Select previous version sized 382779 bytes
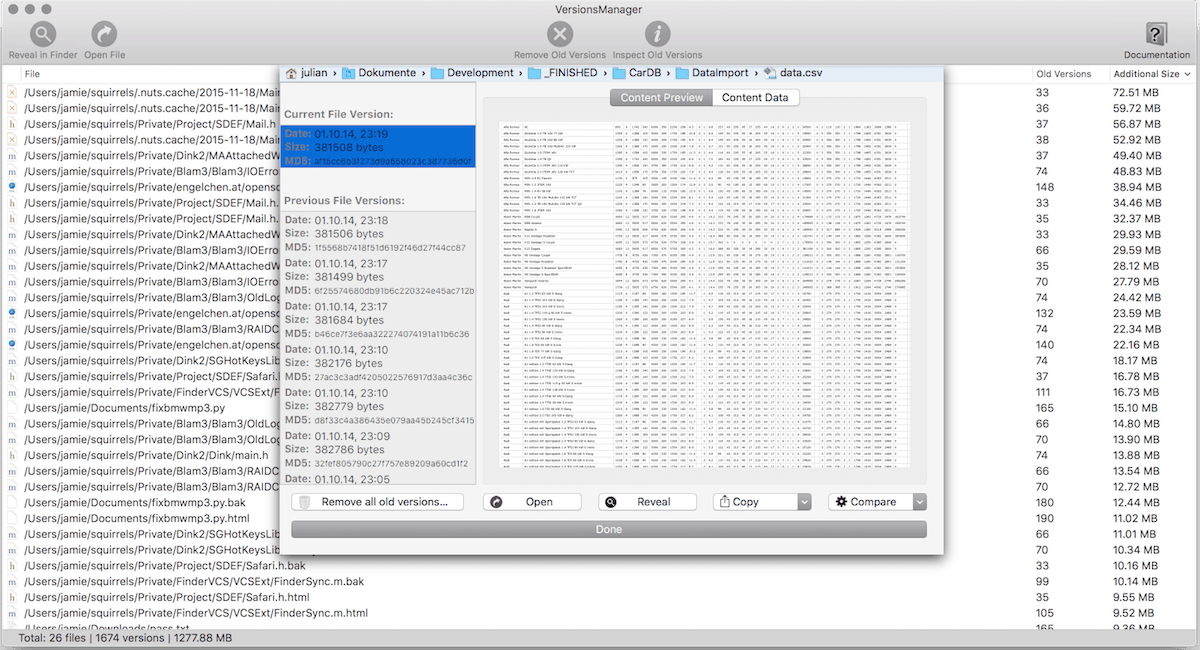Image resolution: width=1200 pixels, height=650 pixels. [x=378, y=406]
